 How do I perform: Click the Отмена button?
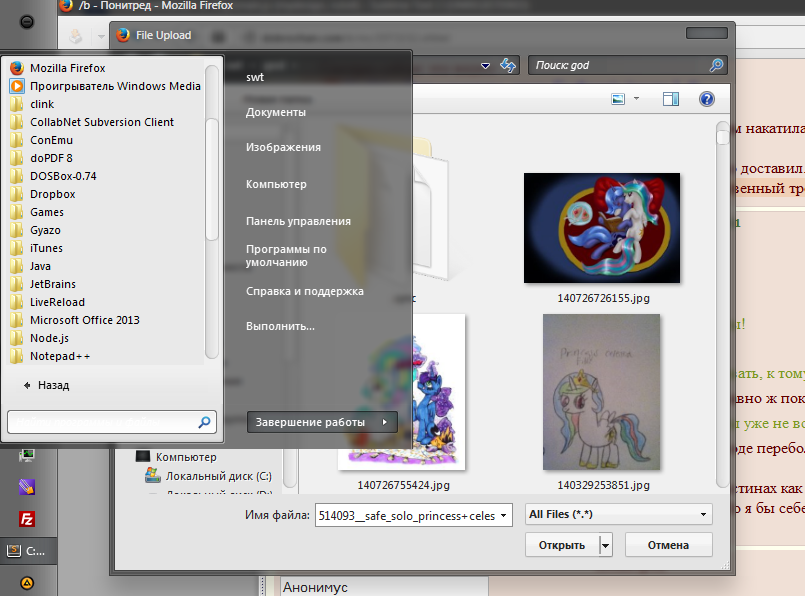[668, 545]
